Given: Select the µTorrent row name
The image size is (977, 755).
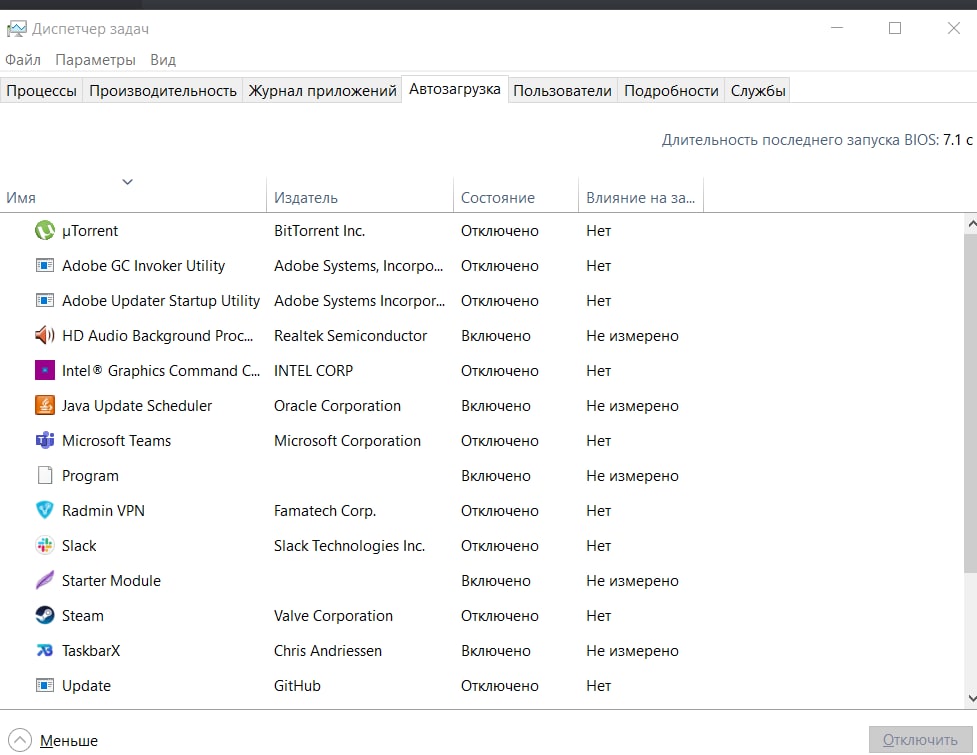Looking at the screenshot, I should pyautogui.click(x=90, y=231).
